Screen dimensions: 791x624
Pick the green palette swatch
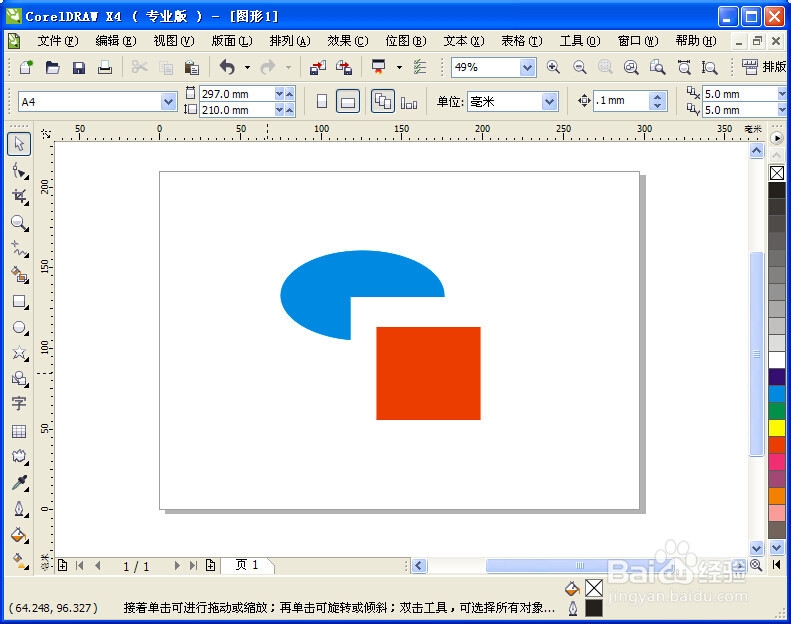coord(777,411)
